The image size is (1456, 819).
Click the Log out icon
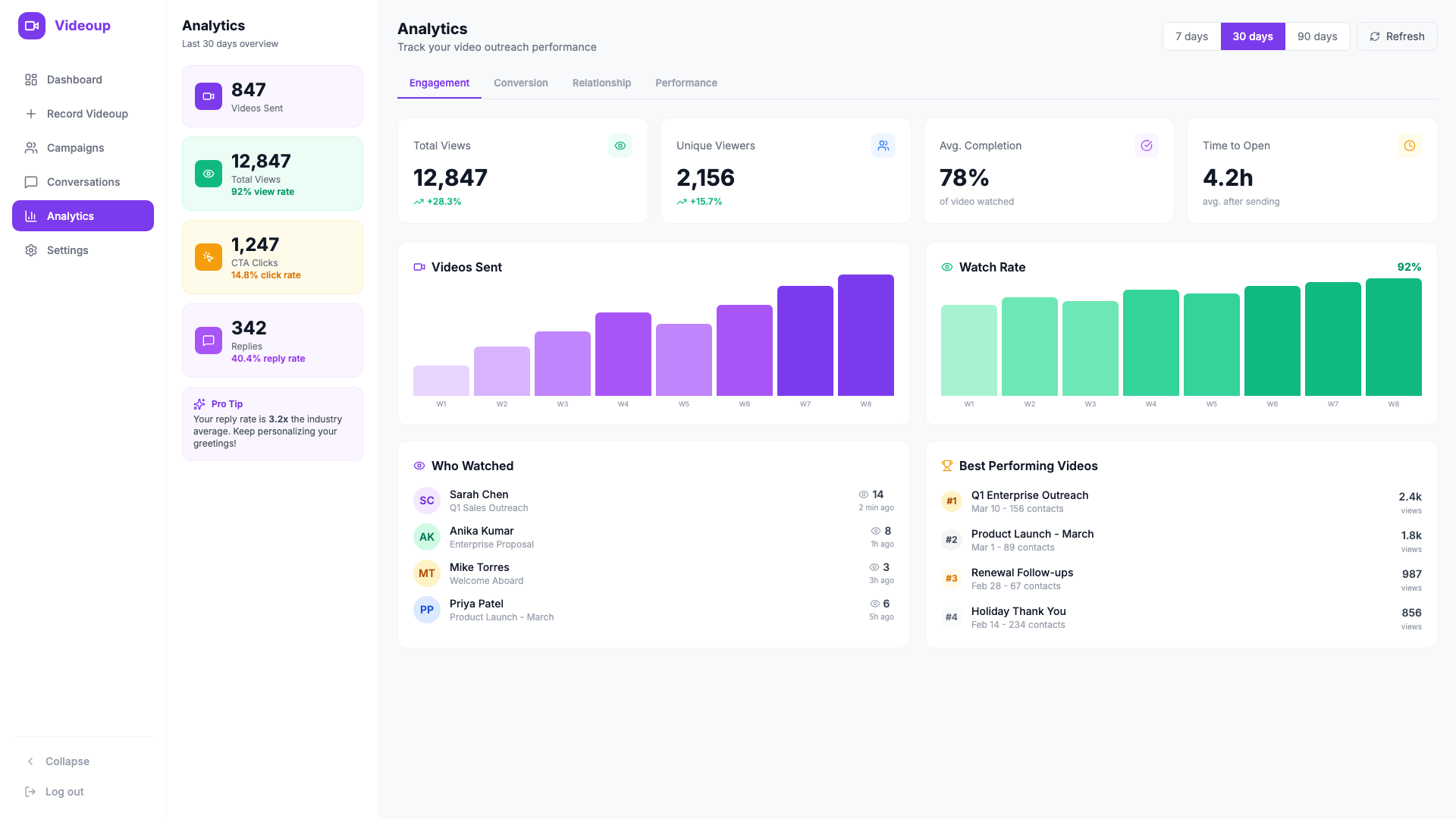coord(31,792)
